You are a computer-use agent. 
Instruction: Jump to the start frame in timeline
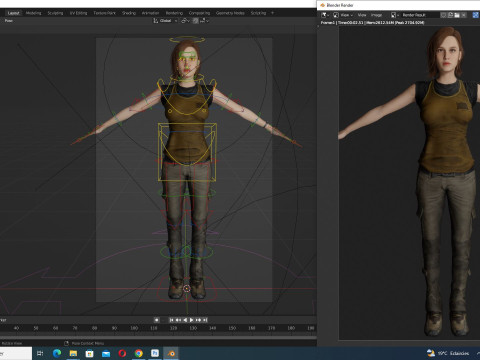(x=171, y=320)
